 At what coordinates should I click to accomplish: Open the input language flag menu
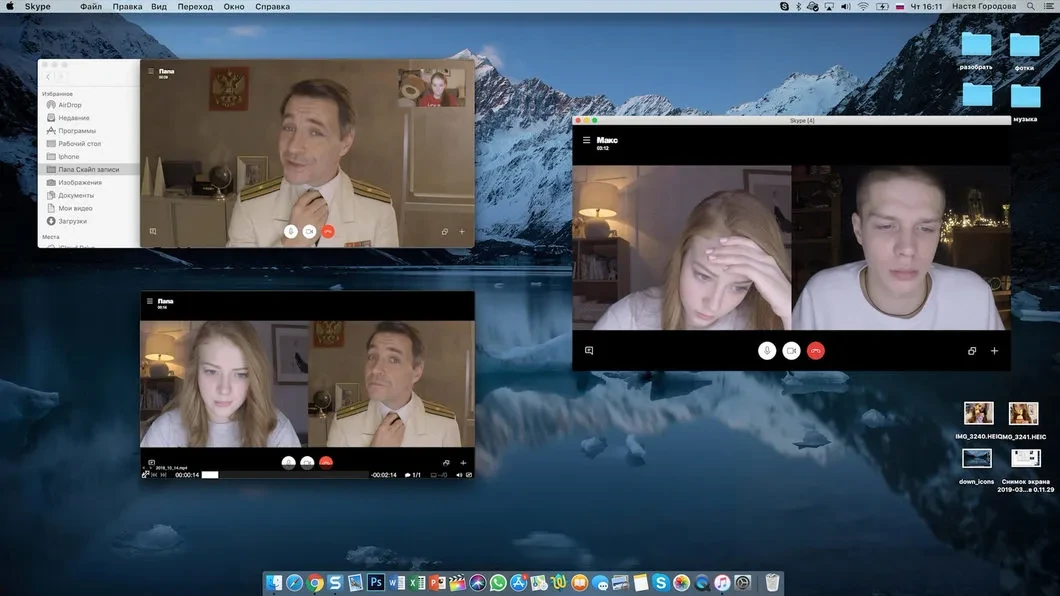[899, 6]
